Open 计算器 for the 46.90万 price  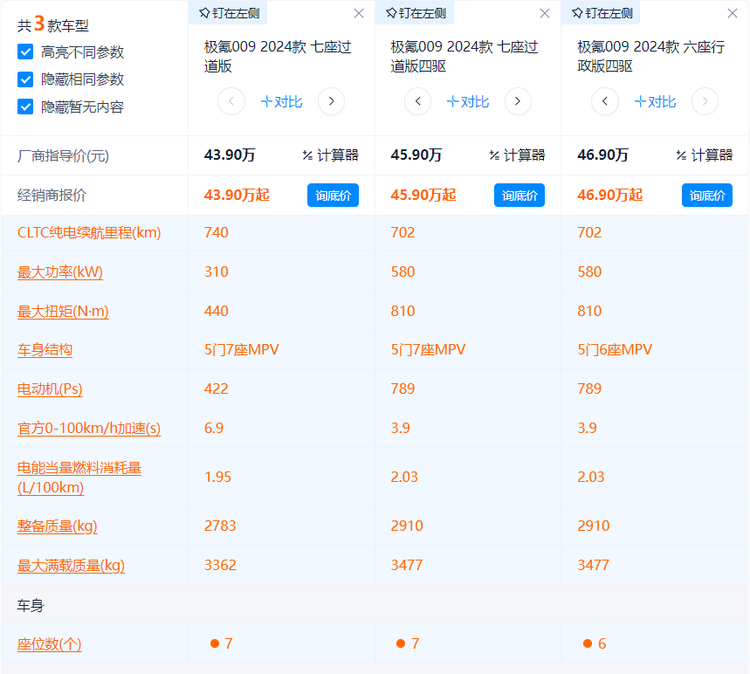(x=704, y=155)
